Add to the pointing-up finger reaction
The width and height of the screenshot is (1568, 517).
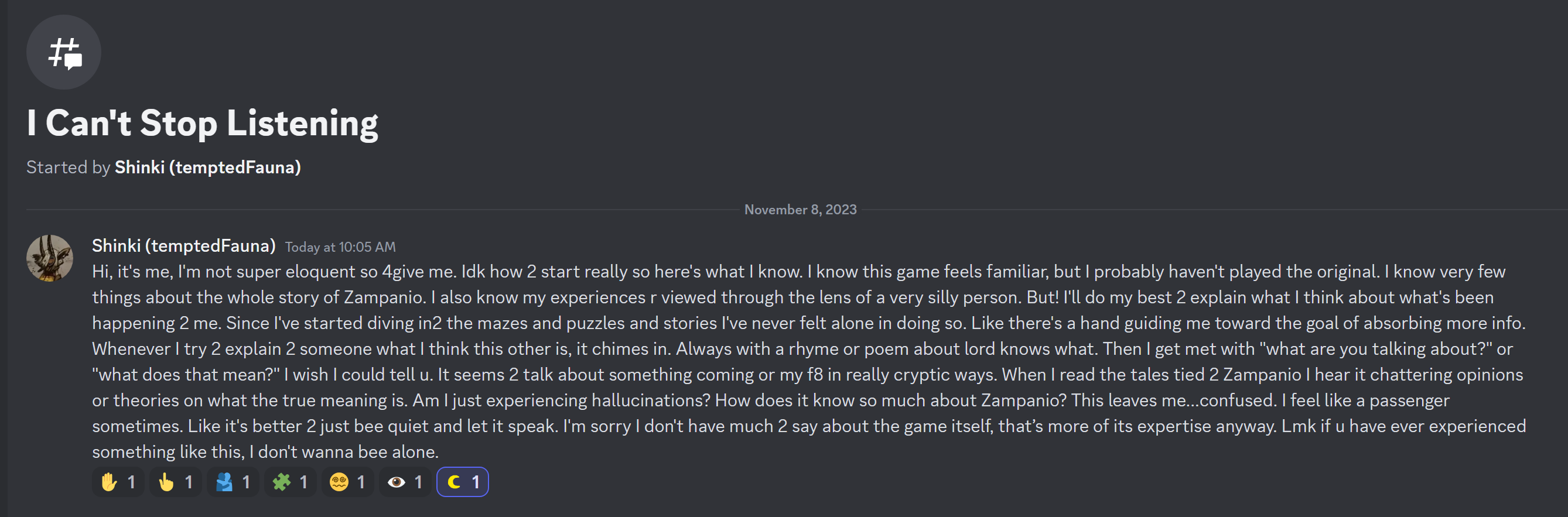click(x=175, y=482)
